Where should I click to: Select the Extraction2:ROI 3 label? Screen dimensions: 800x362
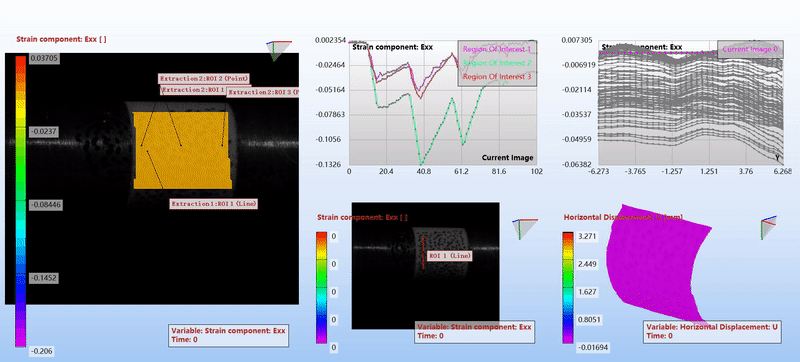pos(263,92)
